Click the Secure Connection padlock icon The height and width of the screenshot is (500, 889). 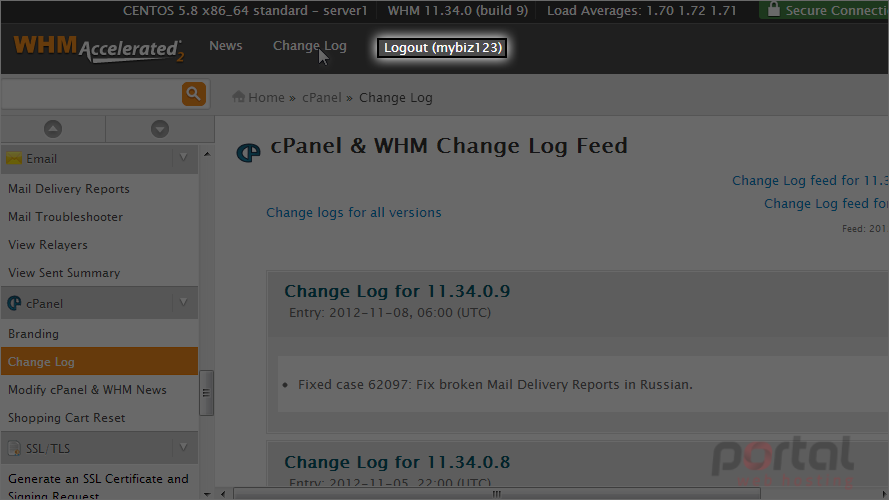click(773, 9)
